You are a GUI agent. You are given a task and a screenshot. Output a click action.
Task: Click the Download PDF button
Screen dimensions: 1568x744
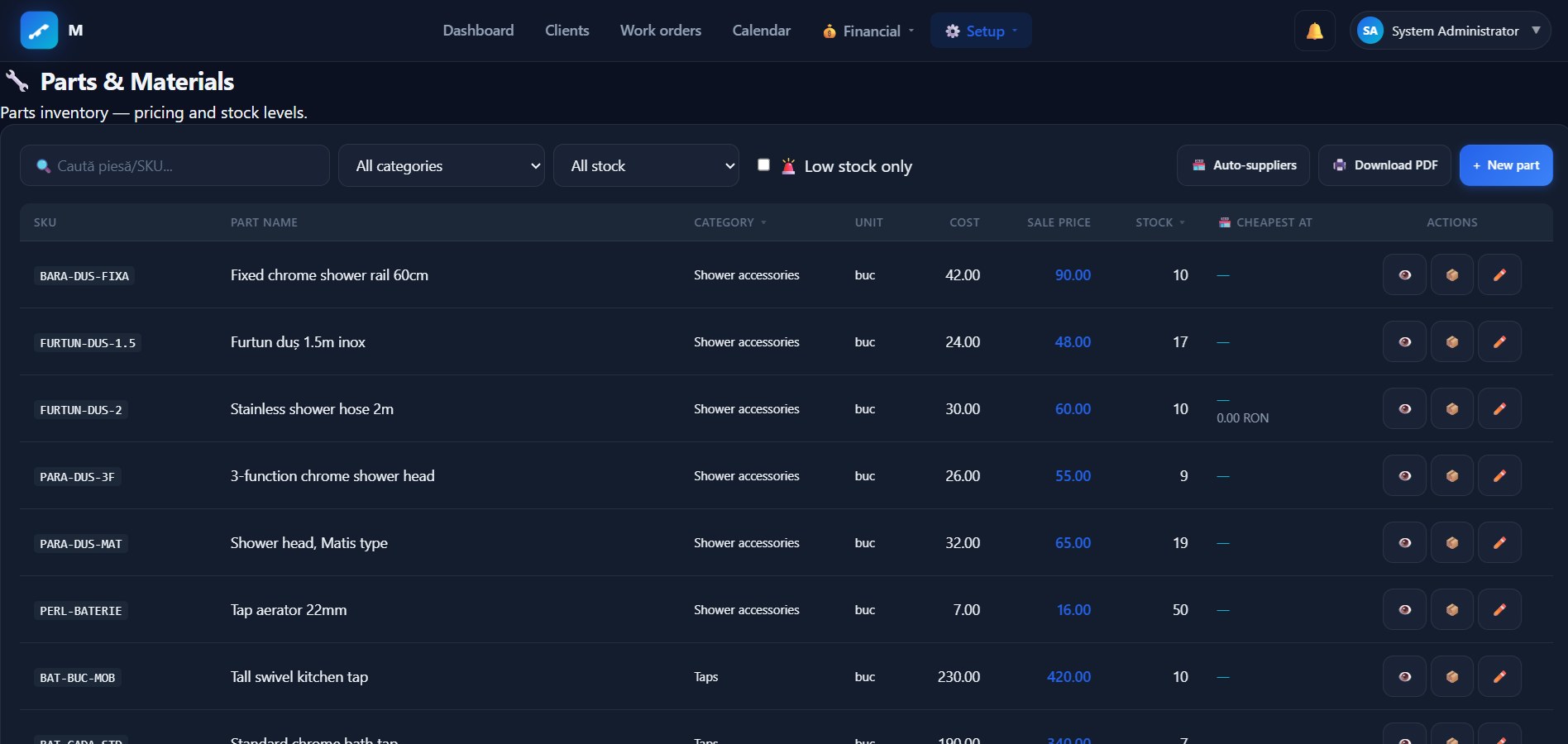[1384, 165]
